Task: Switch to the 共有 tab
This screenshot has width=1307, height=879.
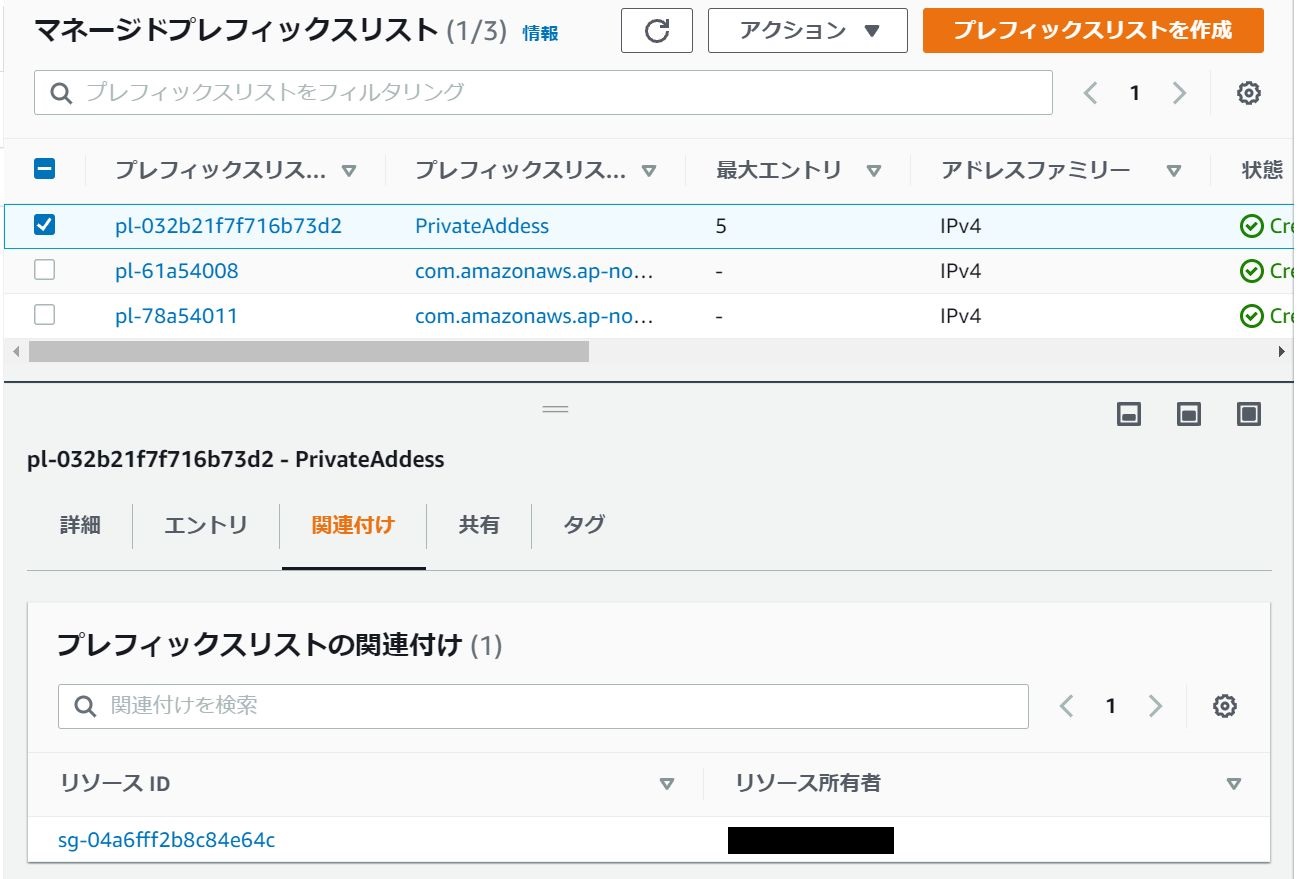Action: coord(479,525)
